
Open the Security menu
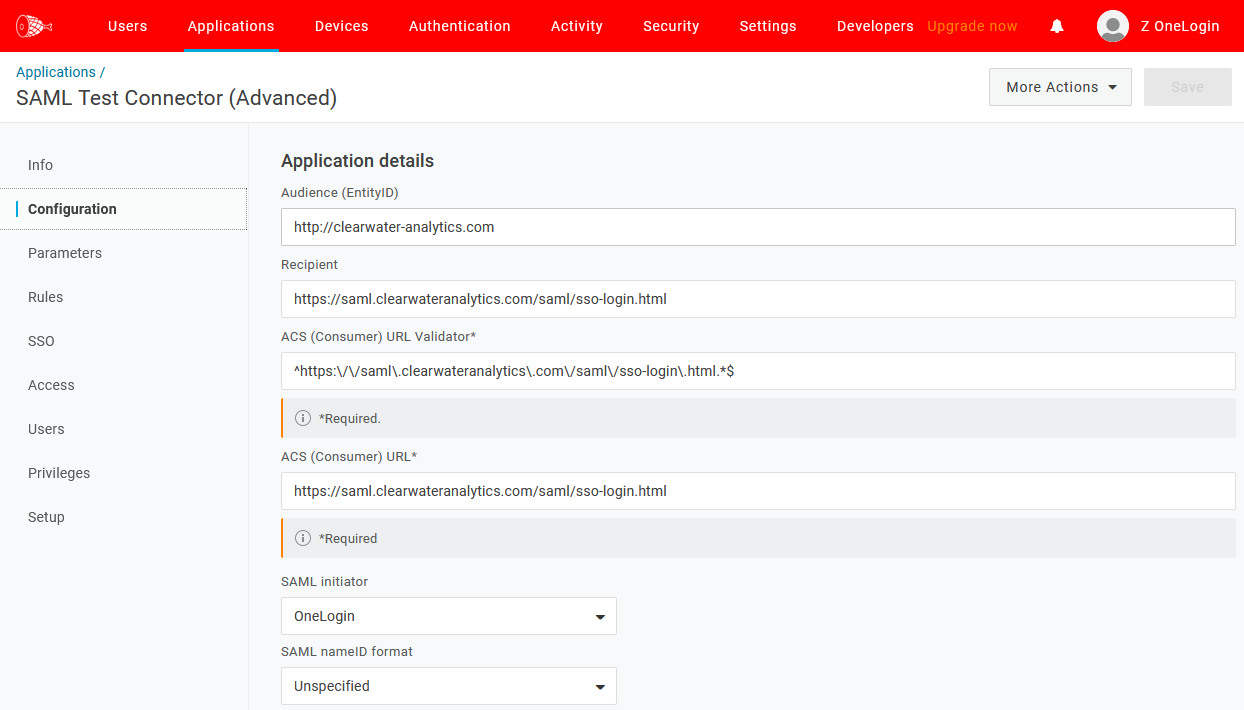671,26
